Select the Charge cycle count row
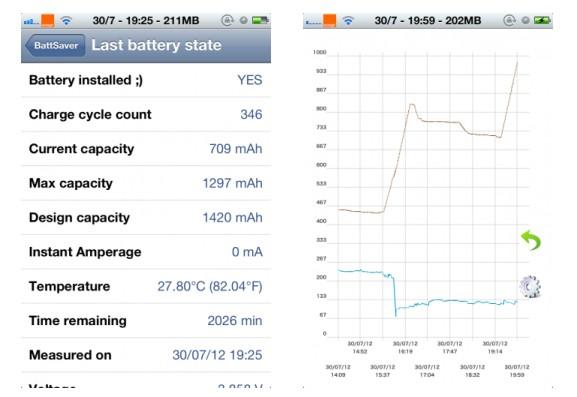Image resolution: width=577 pixels, height=397 pixels. 146,114
